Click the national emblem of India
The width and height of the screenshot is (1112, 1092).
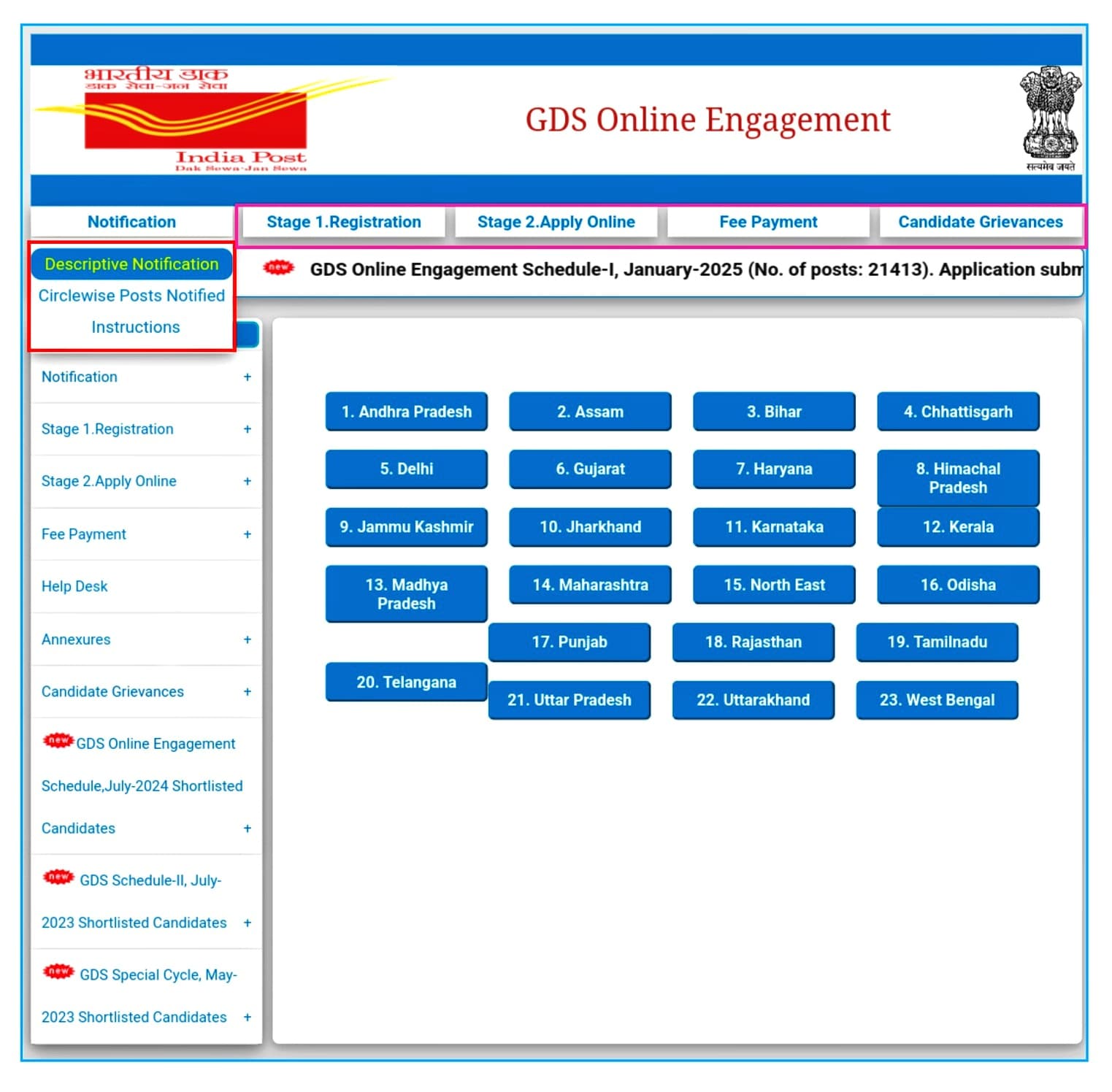click(1050, 119)
